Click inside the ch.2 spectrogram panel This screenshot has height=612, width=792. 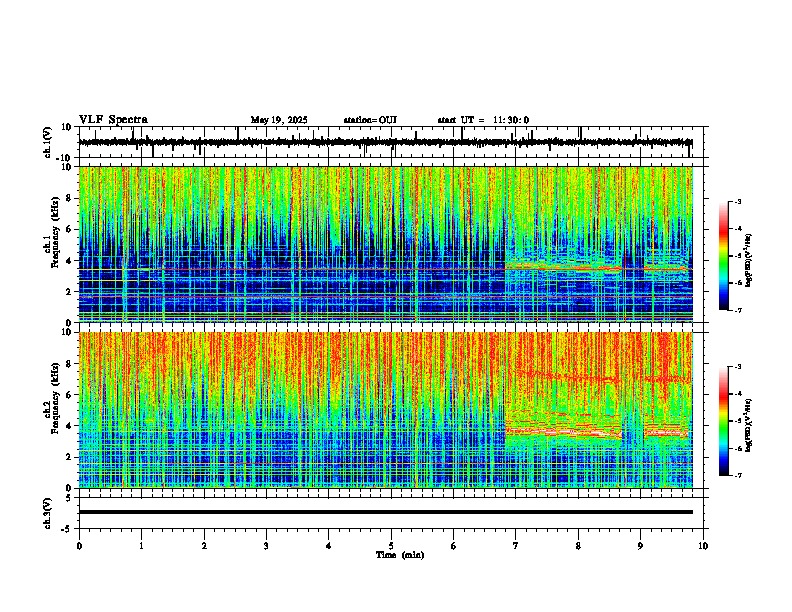tap(386, 410)
